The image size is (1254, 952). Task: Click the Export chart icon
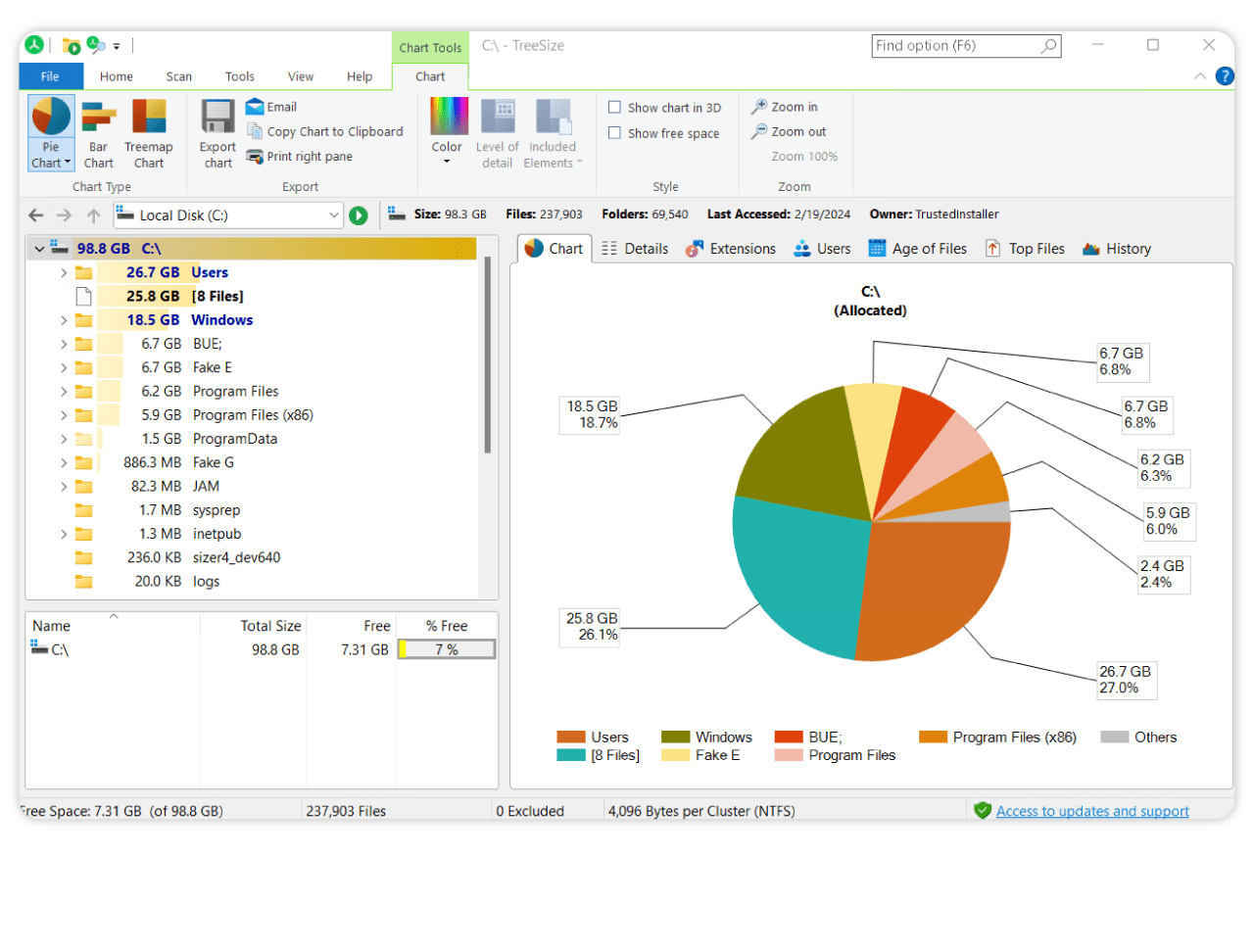pyautogui.click(x=217, y=132)
